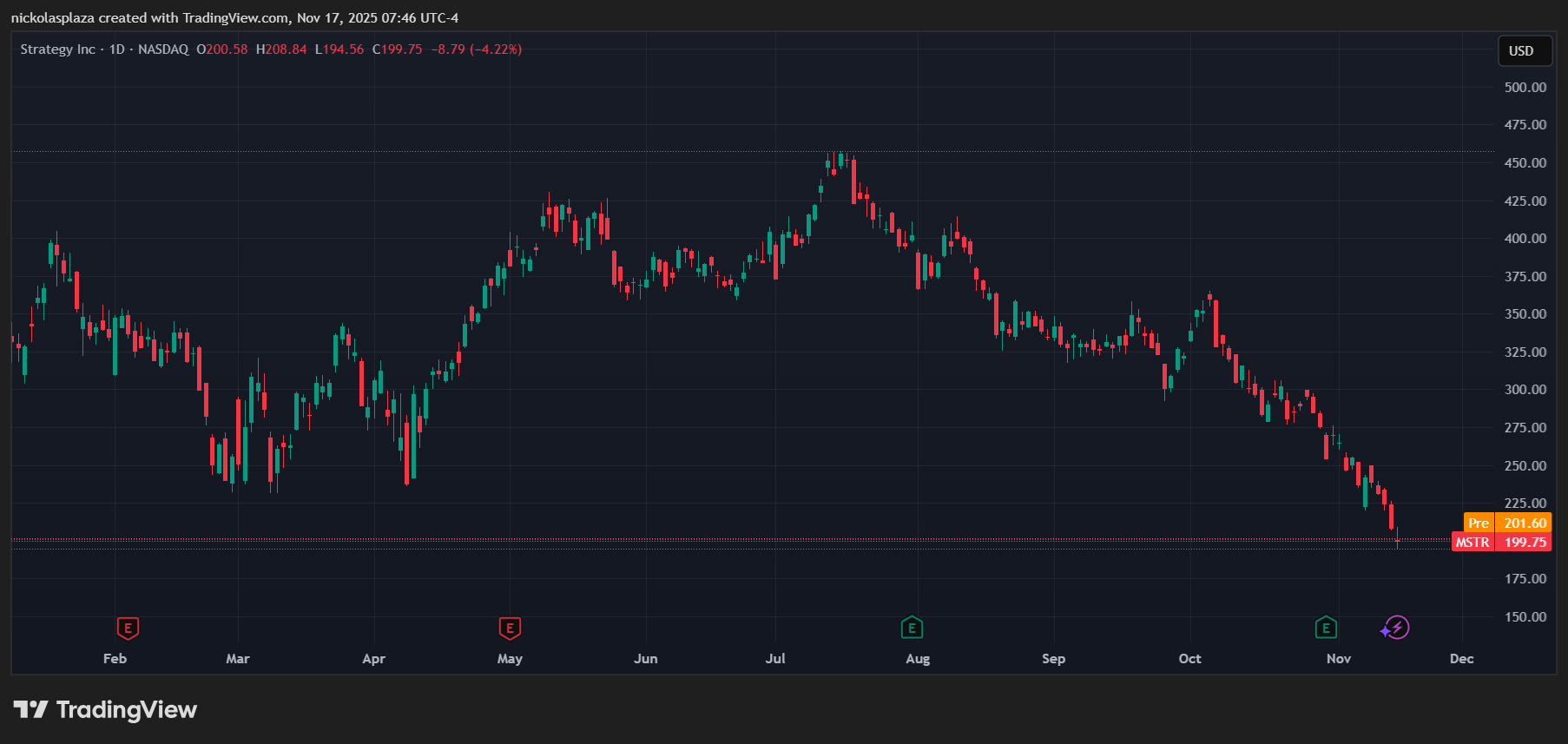Select the Dec label on time axis
The width and height of the screenshot is (1568, 744).
pyautogui.click(x=1461, y=659)
